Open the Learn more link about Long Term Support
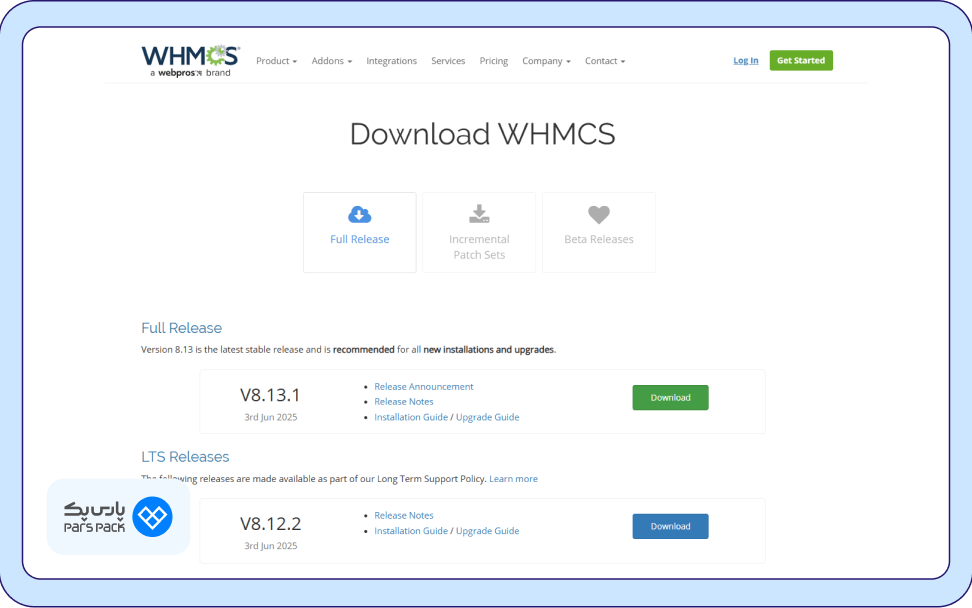972x608 pixels. pyautogui.click(x=513, y=478)
